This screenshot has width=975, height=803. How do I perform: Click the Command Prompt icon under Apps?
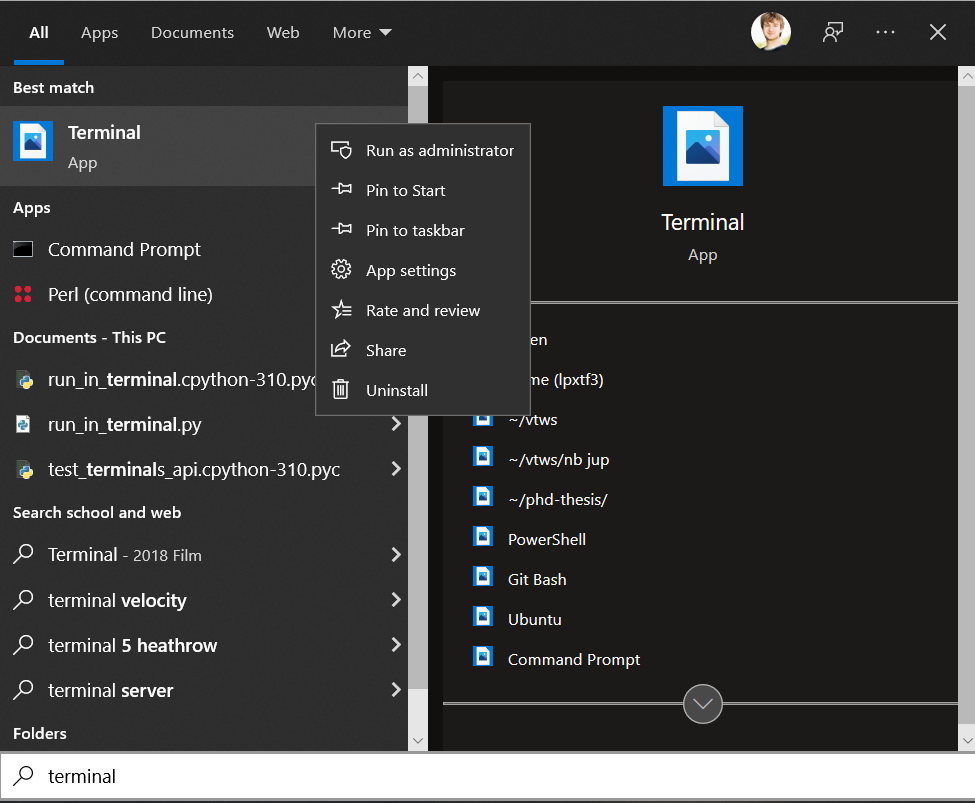[x=23, y=249]
